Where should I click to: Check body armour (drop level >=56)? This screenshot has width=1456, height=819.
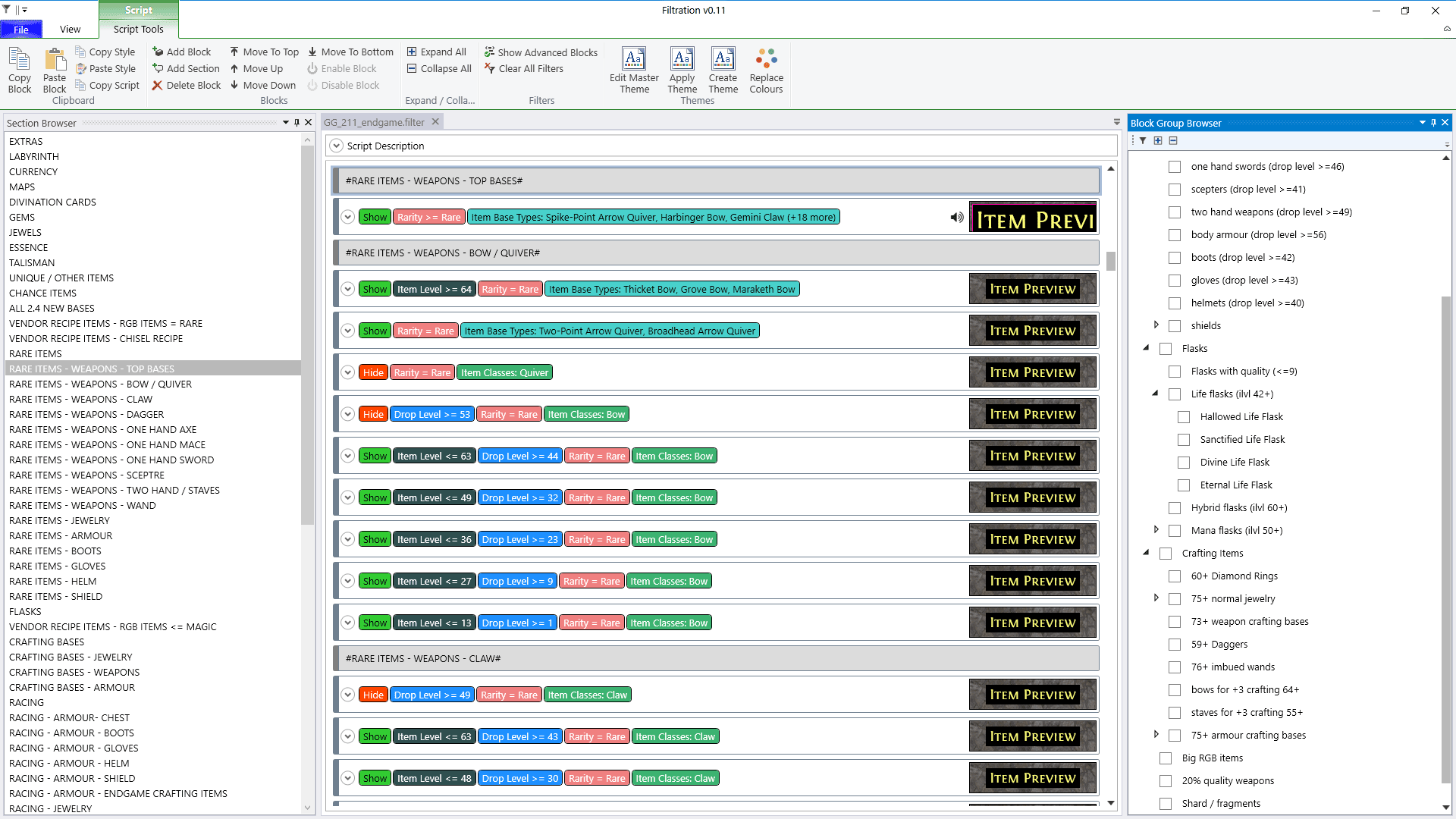[1175, 235]
